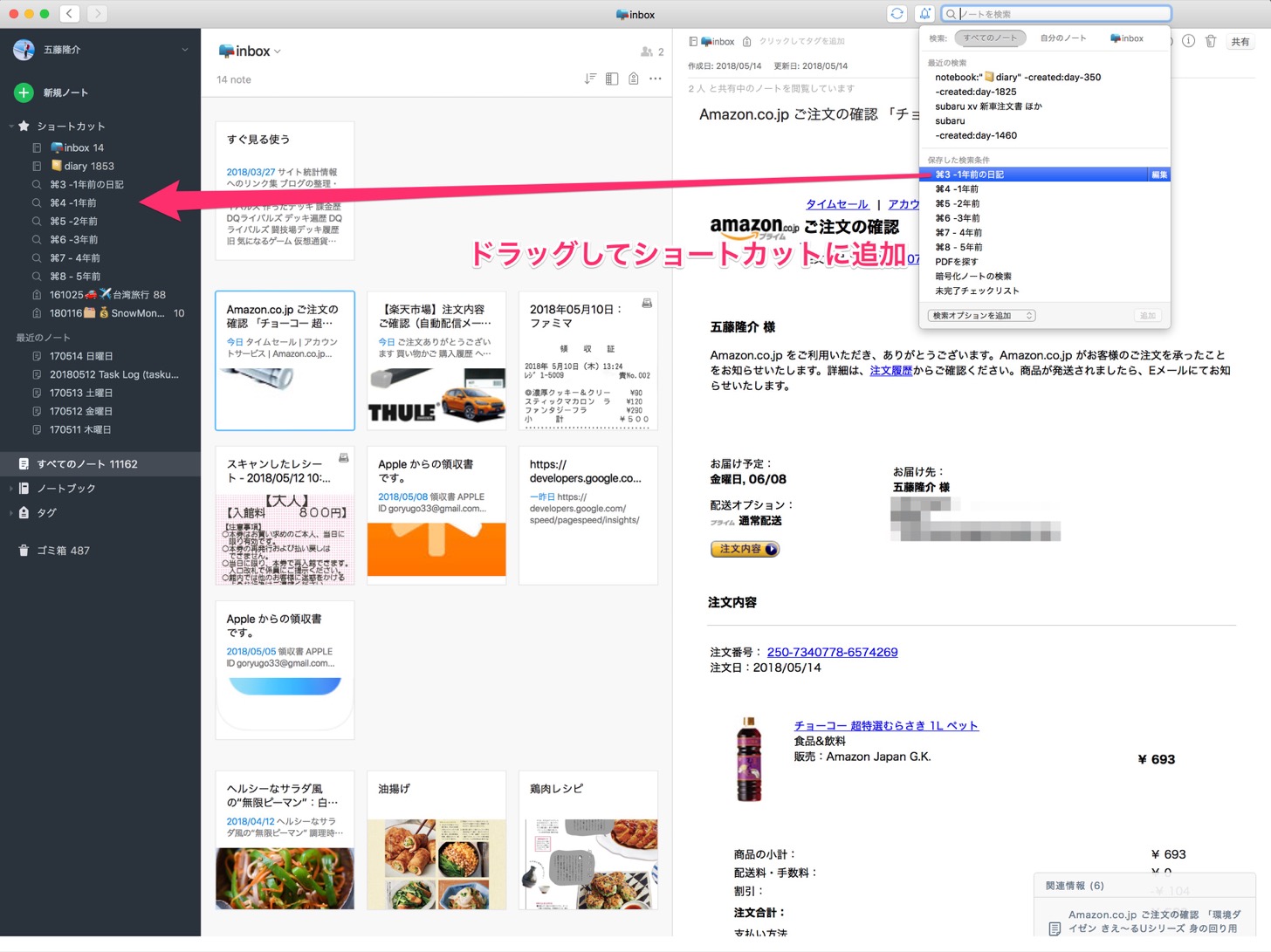Screen dimensions: 1271x952
Task: Switch search scope to 自分のノート
Action: click(x=1063, y=38)
